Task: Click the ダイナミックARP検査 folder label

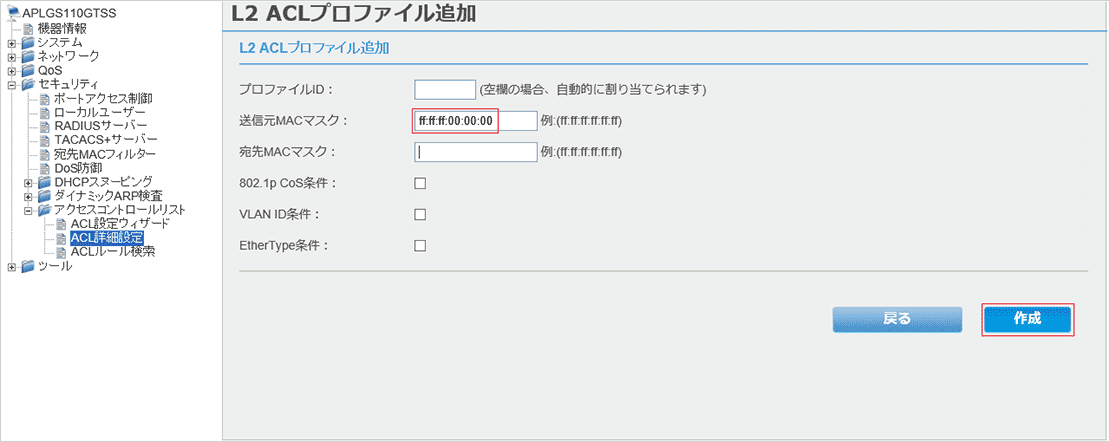Action: click(108, 196)
